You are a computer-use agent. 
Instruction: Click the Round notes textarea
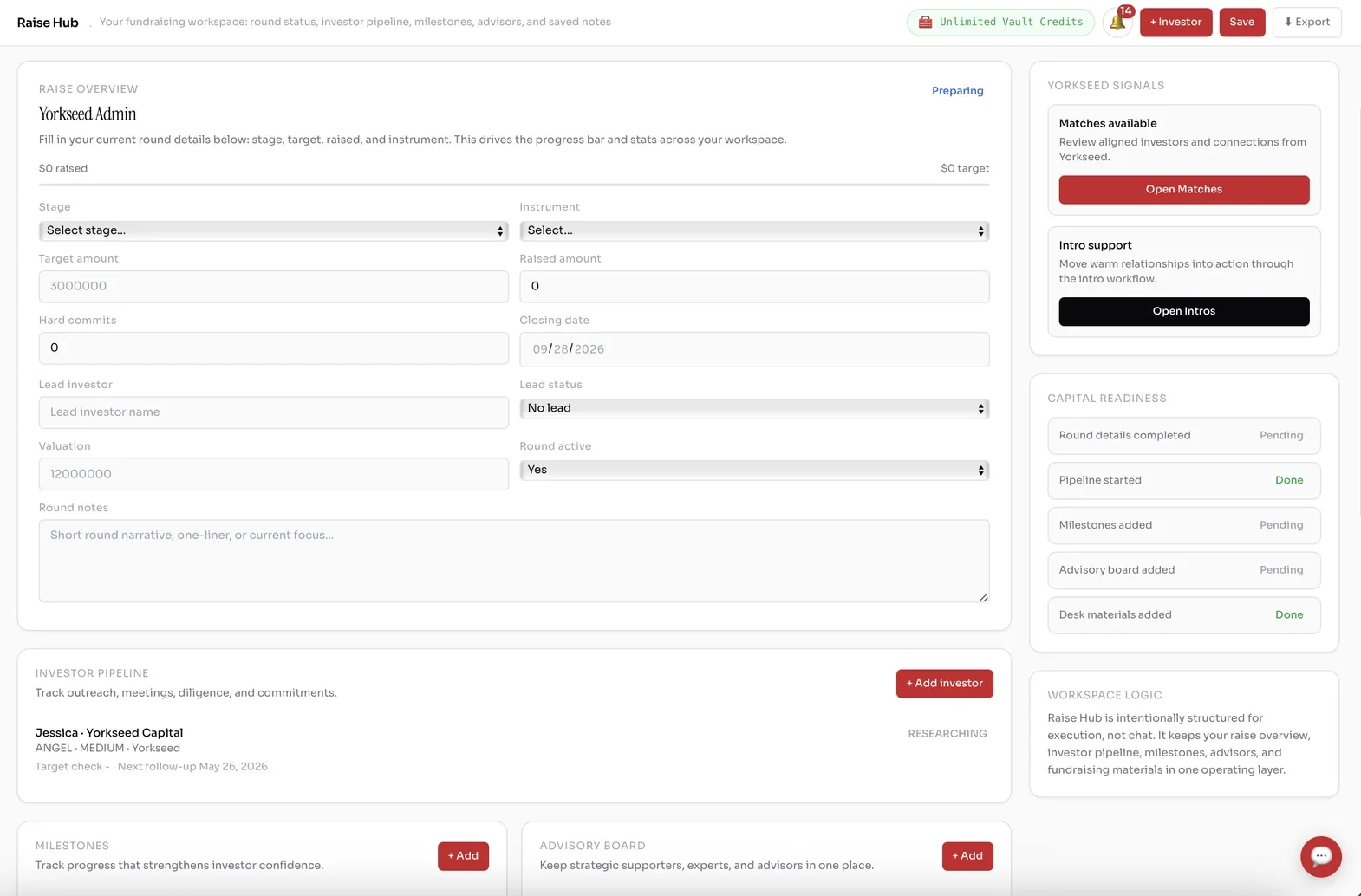coord(513,561)
